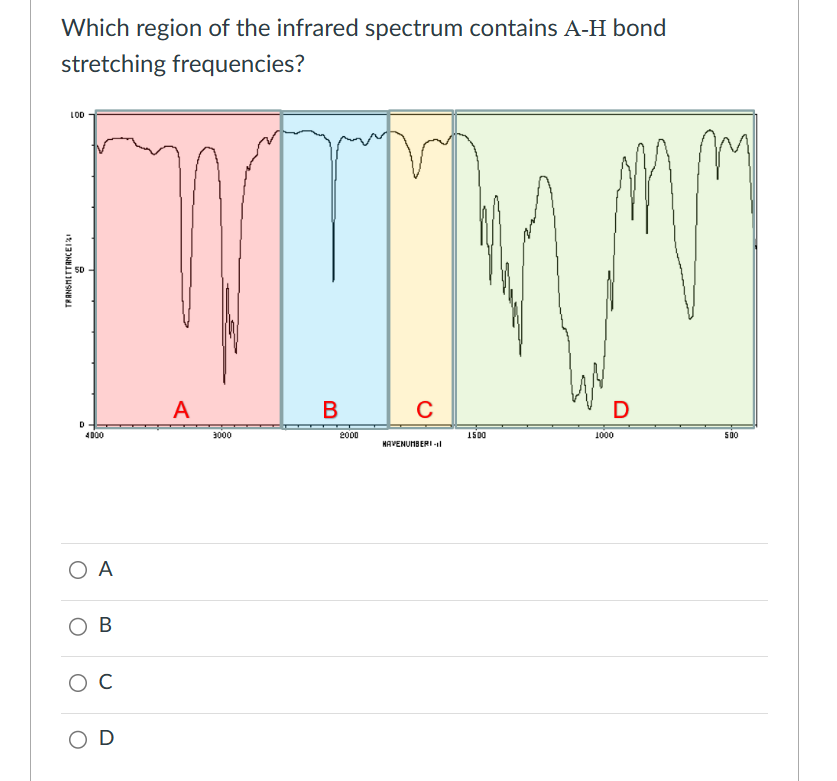The height and width of the screenshot is (781, 837).
Task: Click the red letter A on the spectrum
Action: click(x=181, y=408)
